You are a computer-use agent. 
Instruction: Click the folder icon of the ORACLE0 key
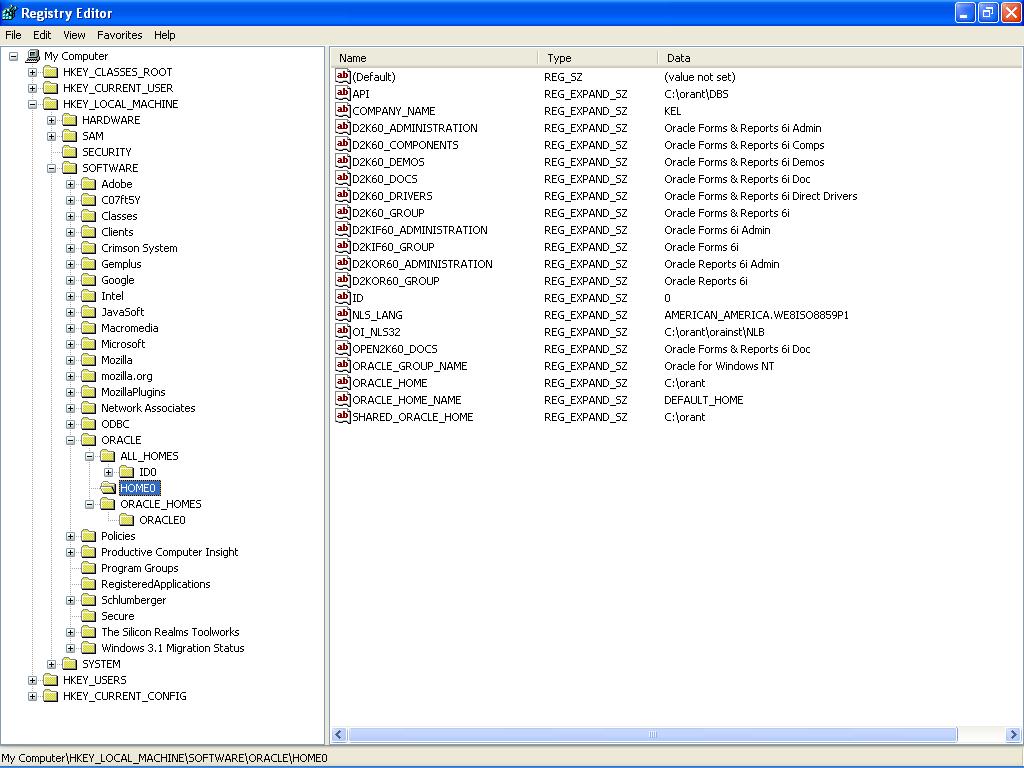[126, 520]
